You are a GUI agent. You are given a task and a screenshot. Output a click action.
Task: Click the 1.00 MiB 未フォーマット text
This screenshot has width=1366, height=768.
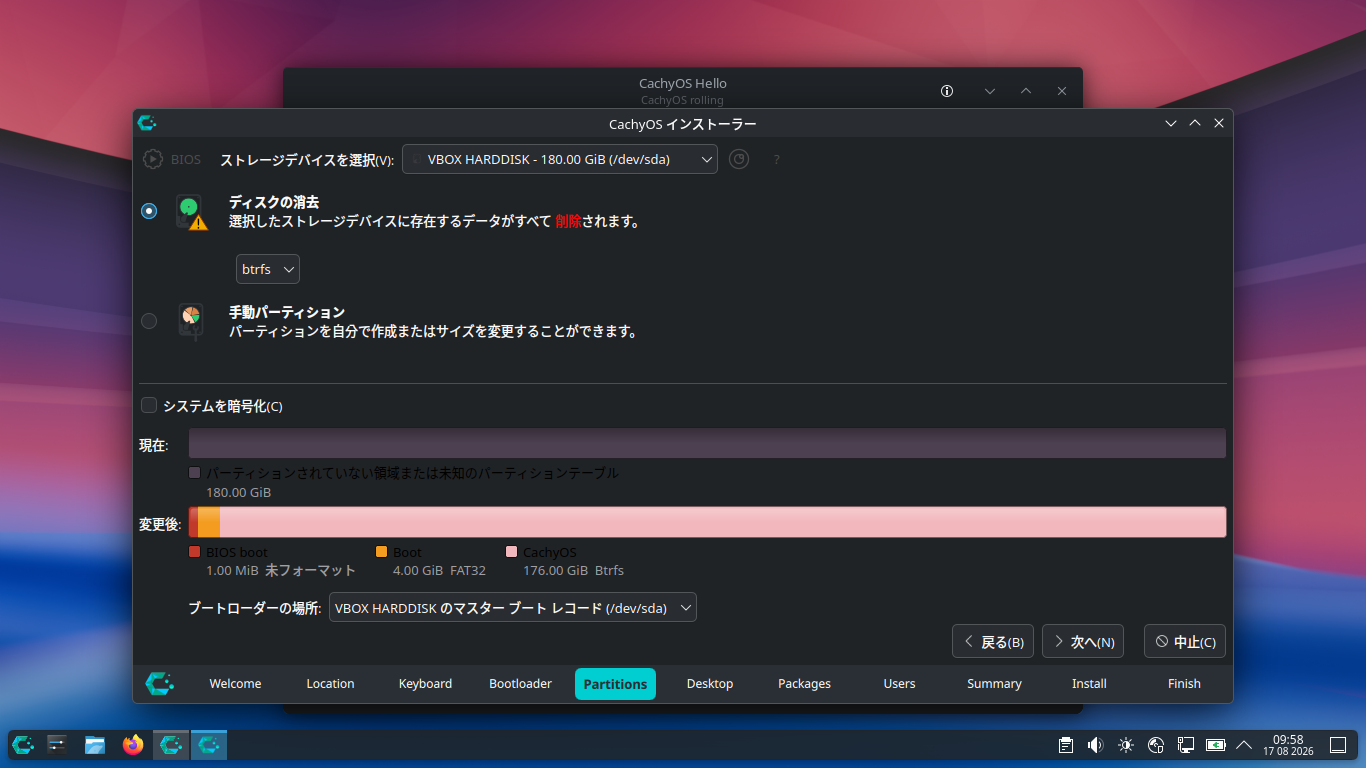[x=281, y=571]
